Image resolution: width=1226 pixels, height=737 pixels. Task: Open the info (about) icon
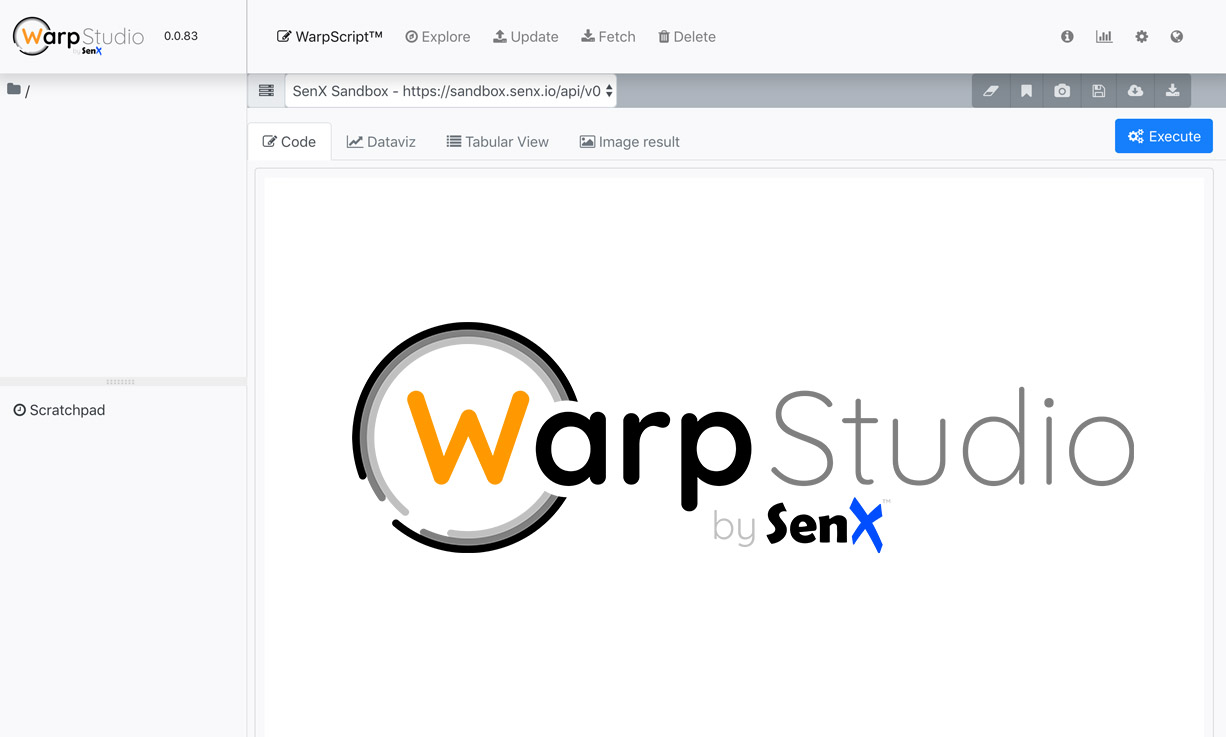tap(1067, 37)
